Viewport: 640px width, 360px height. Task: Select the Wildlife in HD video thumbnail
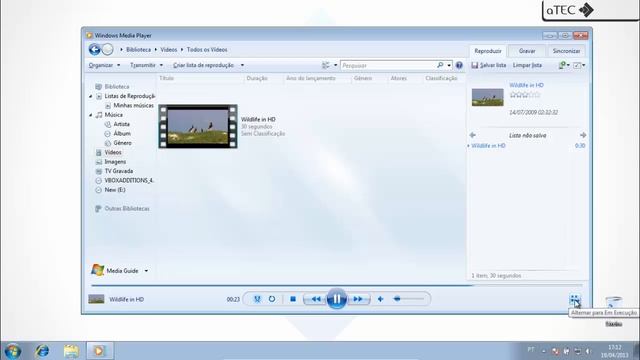coord(198,126)
